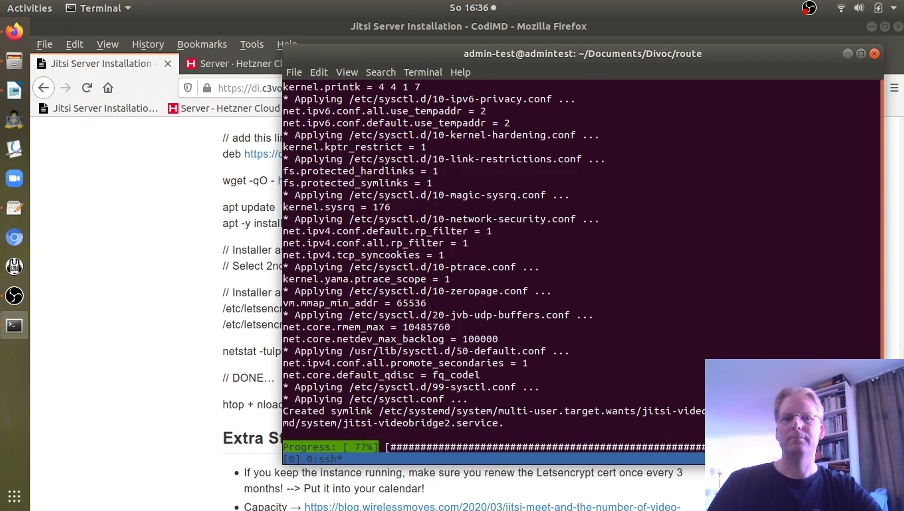
Task: Open the Files manager in dock
Action: point(14,61)
